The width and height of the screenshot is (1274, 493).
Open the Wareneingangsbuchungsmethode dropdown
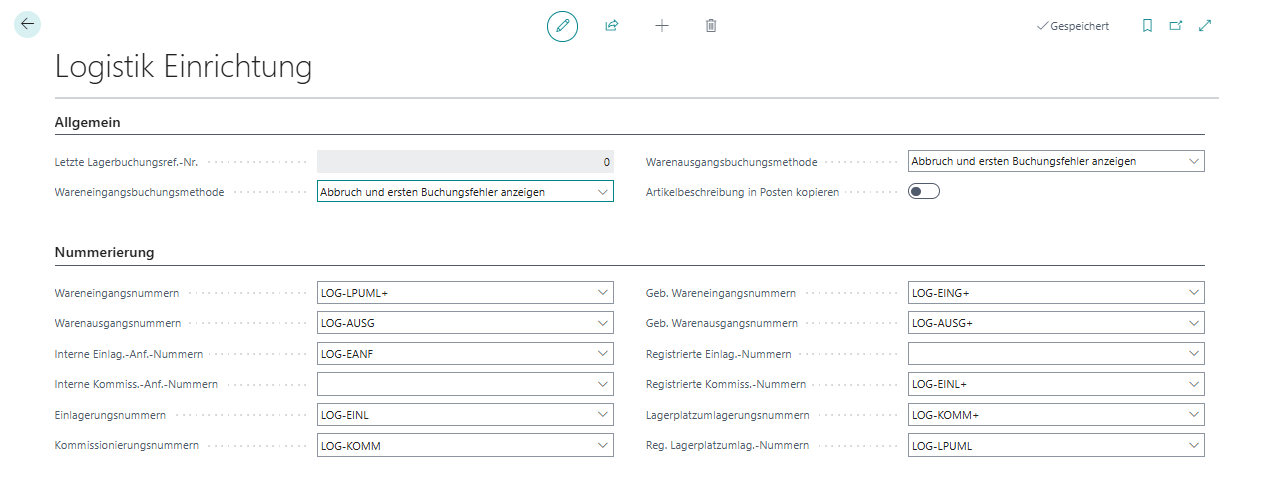point(601,192)
